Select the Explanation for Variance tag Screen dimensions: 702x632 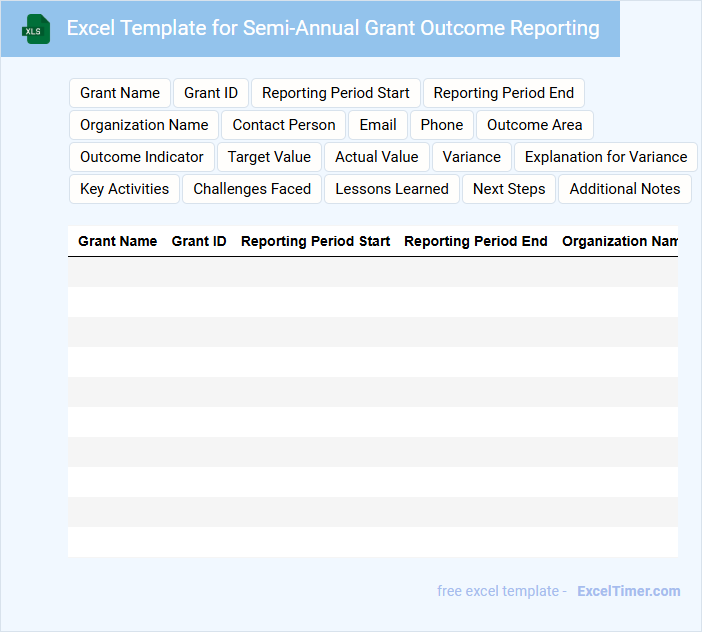pyautogui.click(x=606, y=157)
